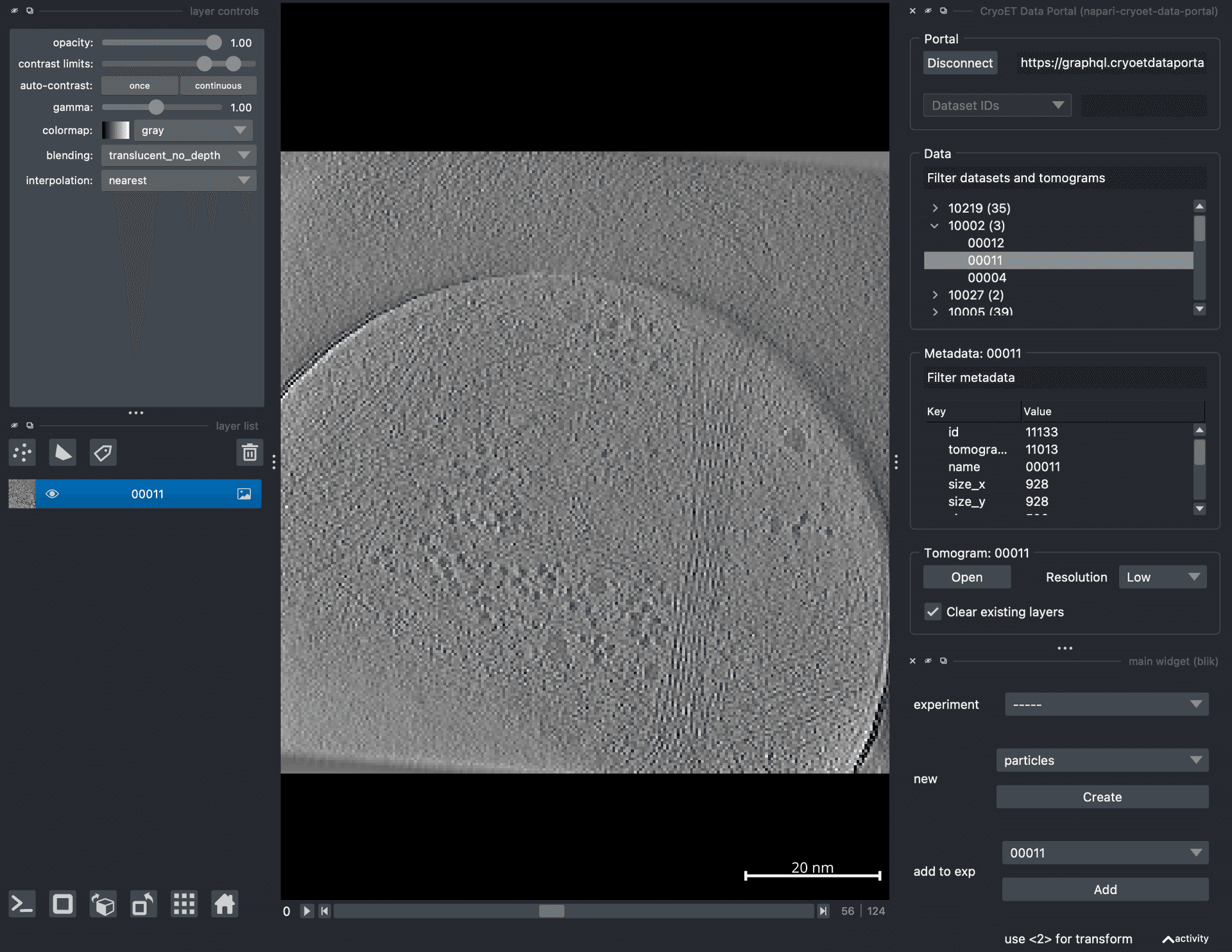The height and width of the screenshot is (952, 1232).
Task: Collapse dataset 10002 tree node
Action: [x=935, y=225]
